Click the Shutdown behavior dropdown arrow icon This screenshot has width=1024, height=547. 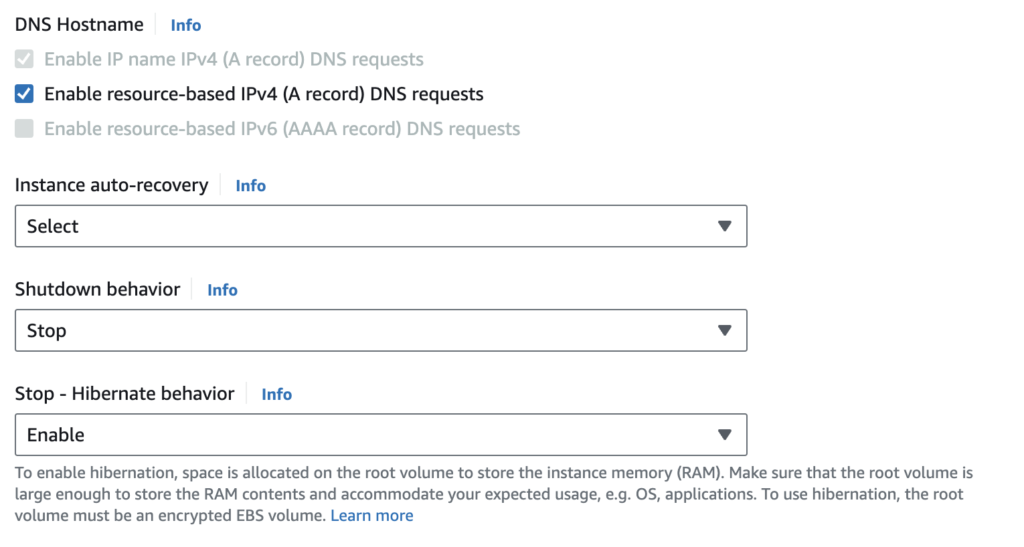pyautogui.click(x=725, y=331)
